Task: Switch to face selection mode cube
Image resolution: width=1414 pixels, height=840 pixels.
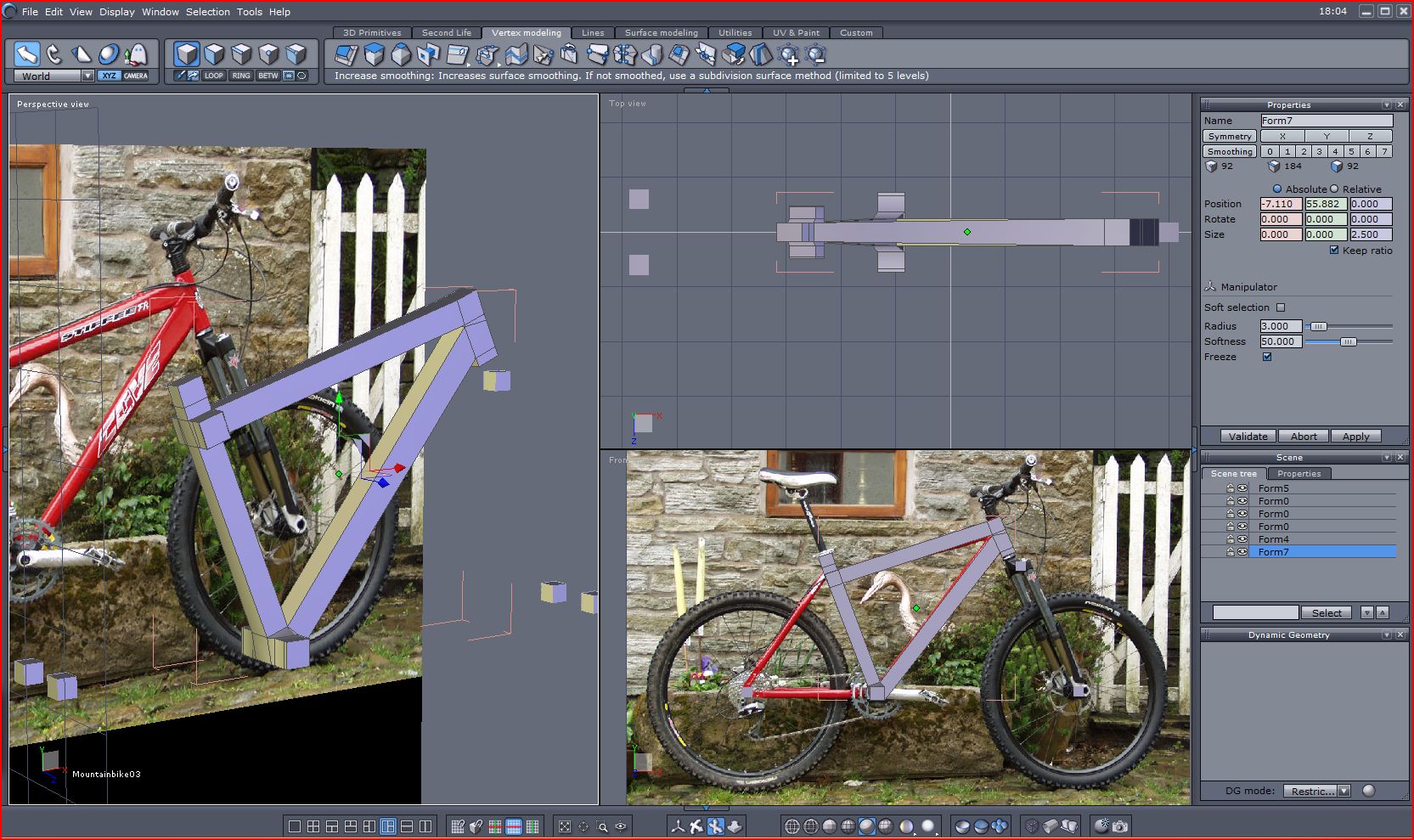Action: click(214, 54)
